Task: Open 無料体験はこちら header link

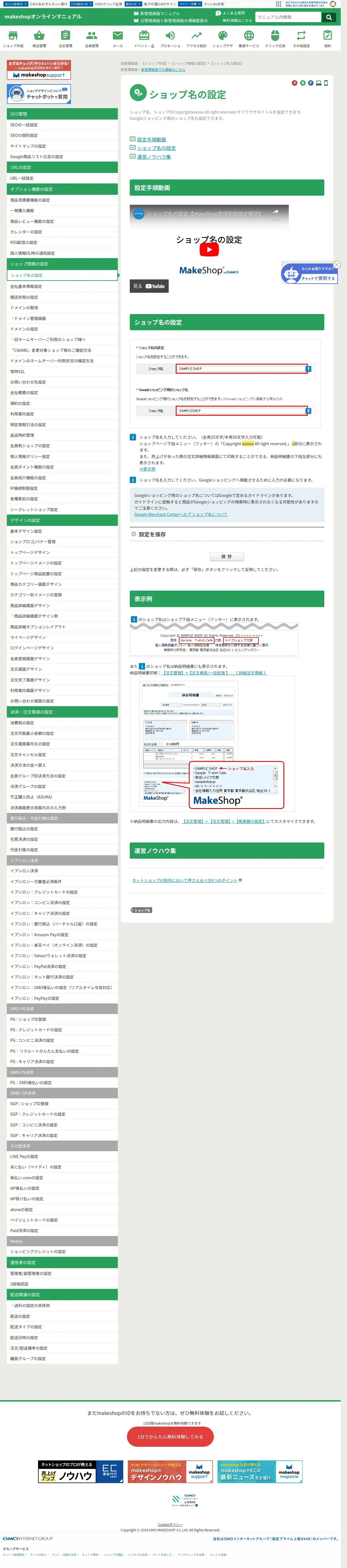Action: (237, 20)
